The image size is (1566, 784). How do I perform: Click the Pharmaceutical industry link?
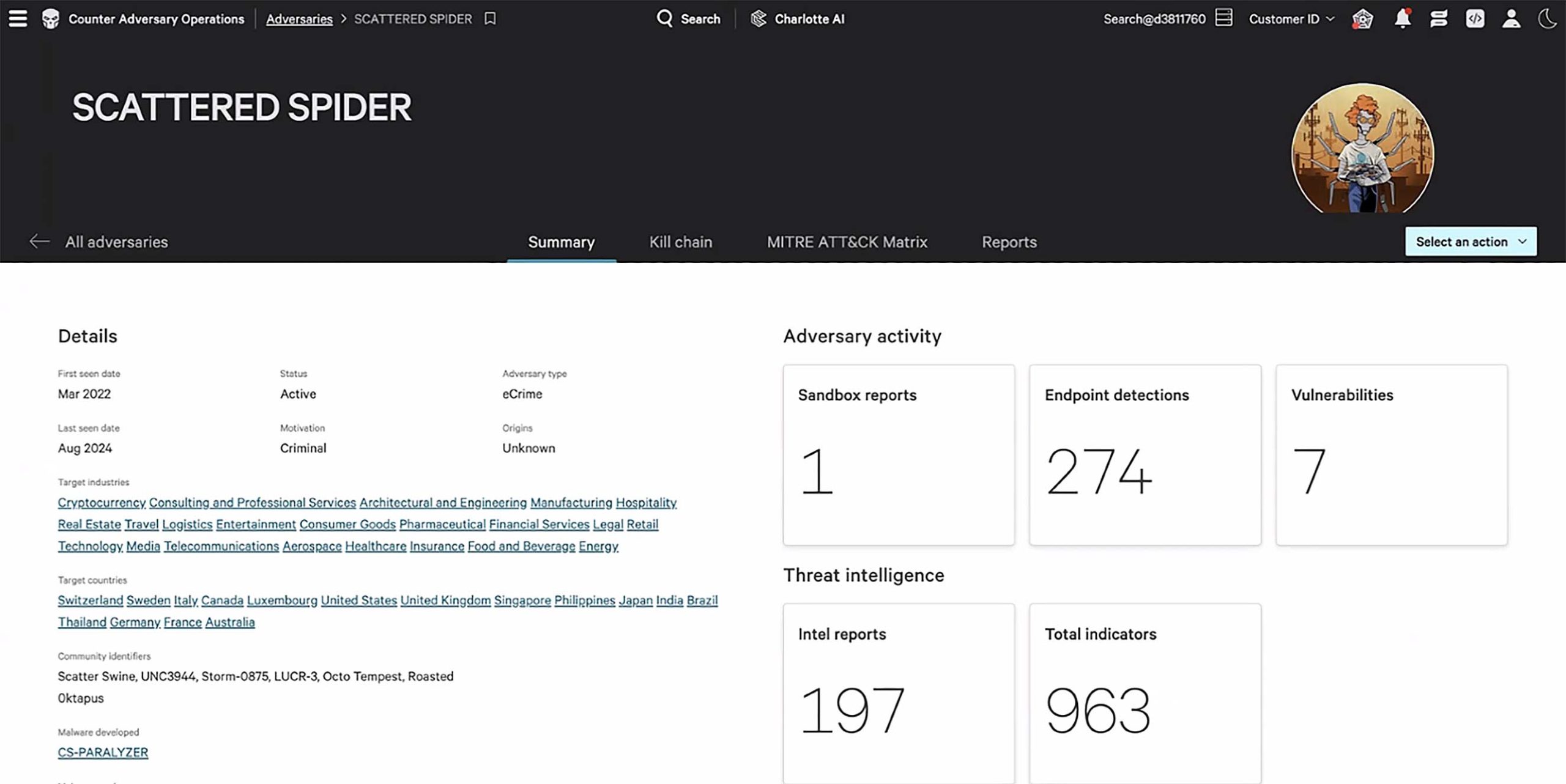442,525
